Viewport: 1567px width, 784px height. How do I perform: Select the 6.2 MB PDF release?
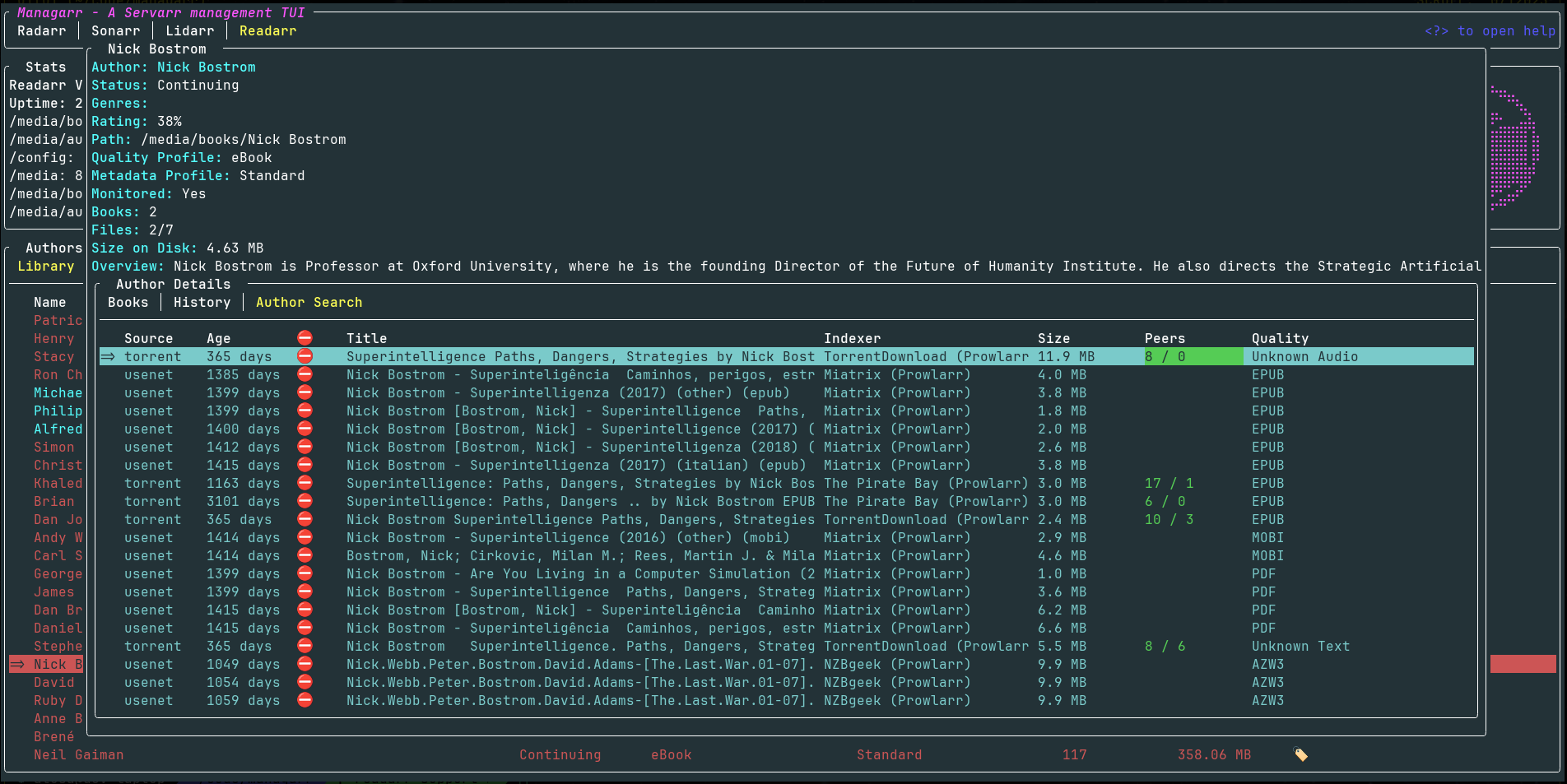pyautogui.click(x=786, y=610)
